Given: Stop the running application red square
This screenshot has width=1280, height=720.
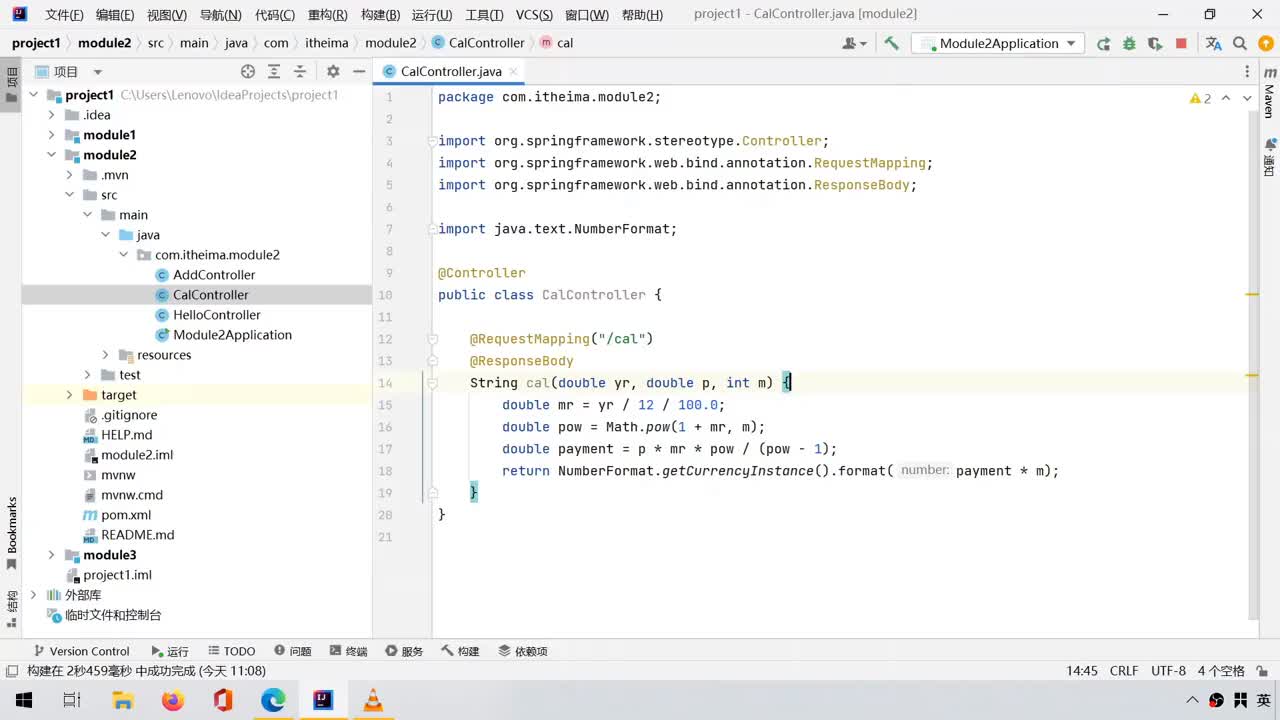Looking at the screenshot, I should (x=1181, y=43).
